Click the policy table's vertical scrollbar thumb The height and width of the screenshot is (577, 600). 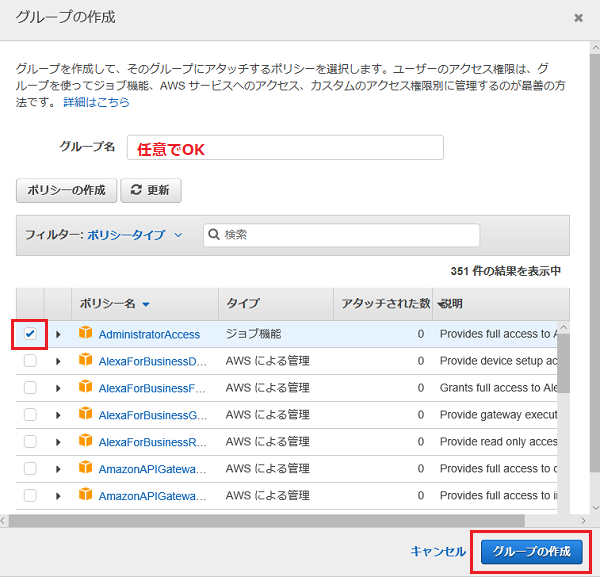pyautogui.click(x=563, y=363)
